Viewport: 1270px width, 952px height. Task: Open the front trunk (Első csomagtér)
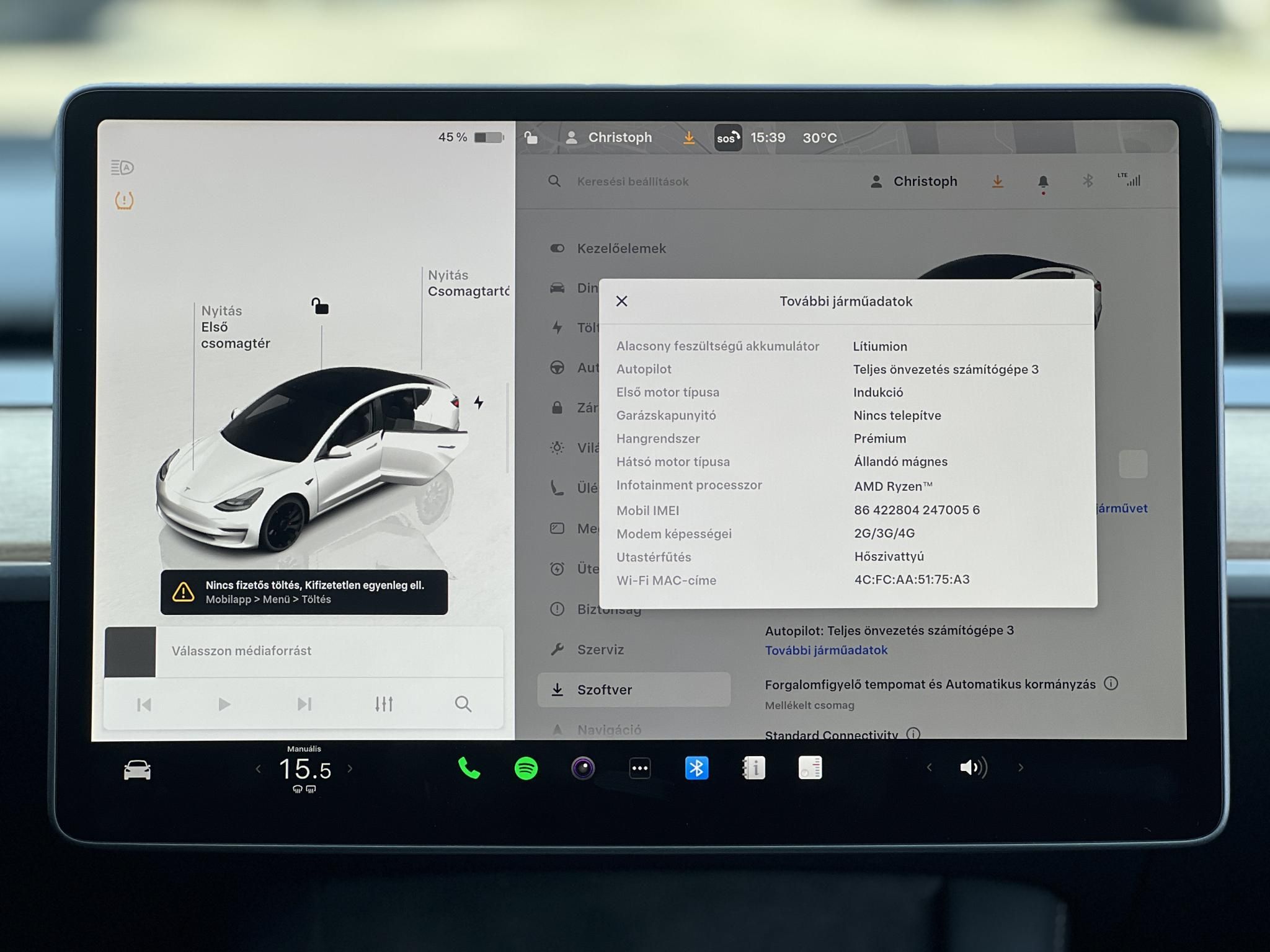coord(235,327)
